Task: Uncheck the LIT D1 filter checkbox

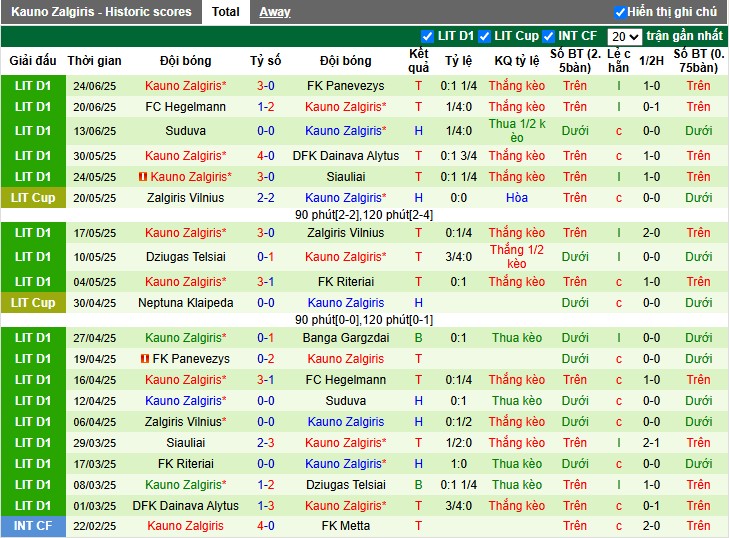Action: tap(427, 36)
